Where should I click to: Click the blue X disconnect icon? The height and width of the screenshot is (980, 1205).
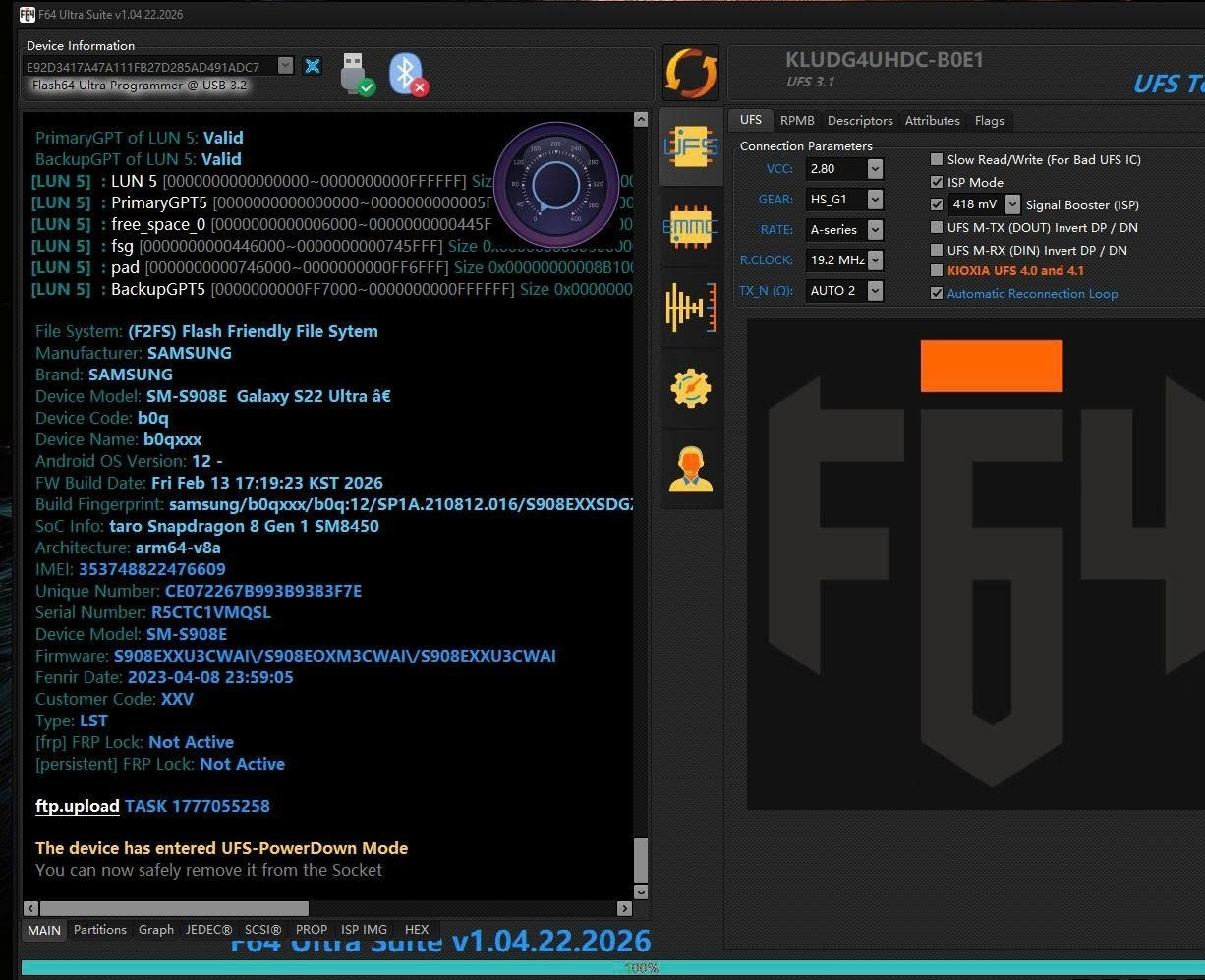[x=313, y=66]
